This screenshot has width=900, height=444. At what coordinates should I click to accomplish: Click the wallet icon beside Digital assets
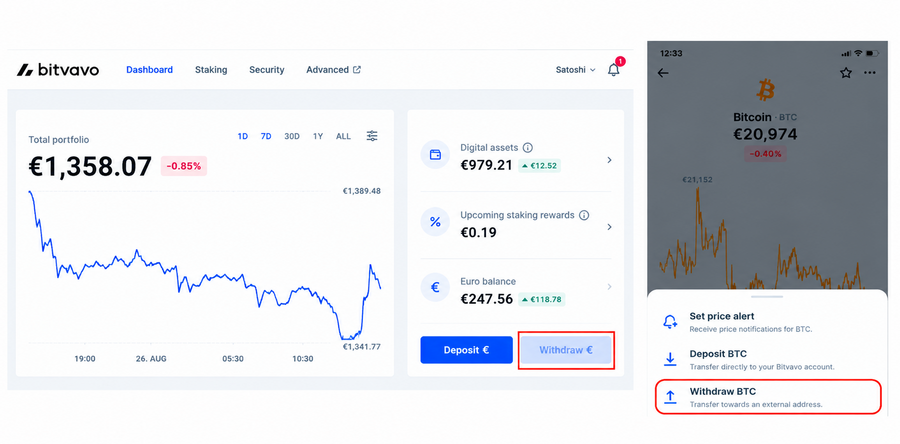point(435,155)
